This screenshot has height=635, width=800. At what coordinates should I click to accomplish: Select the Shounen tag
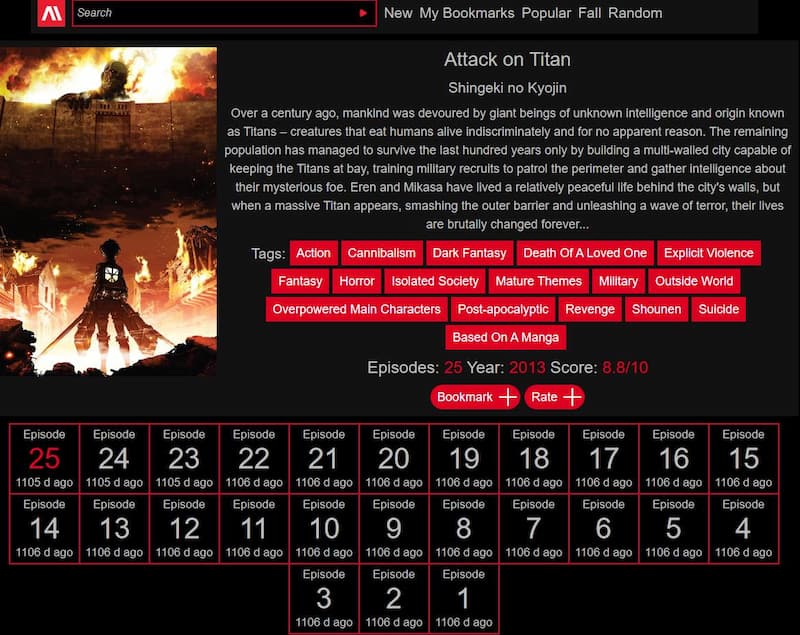pos(656,309)
